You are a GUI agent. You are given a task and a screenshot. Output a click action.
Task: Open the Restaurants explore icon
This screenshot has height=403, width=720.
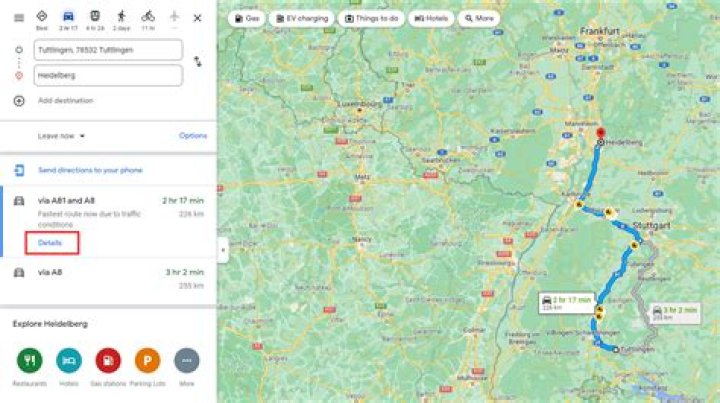click(29, 360)
